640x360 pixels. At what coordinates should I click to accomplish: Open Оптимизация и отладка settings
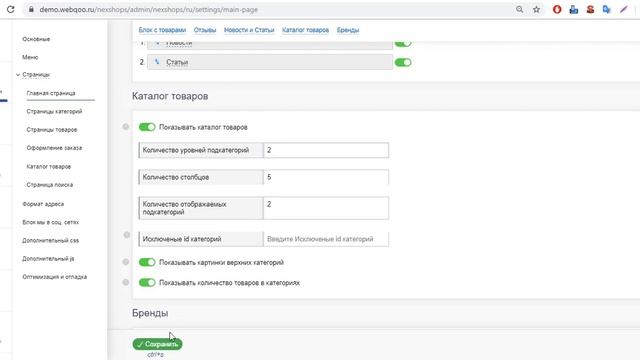[x=55, y=277]
